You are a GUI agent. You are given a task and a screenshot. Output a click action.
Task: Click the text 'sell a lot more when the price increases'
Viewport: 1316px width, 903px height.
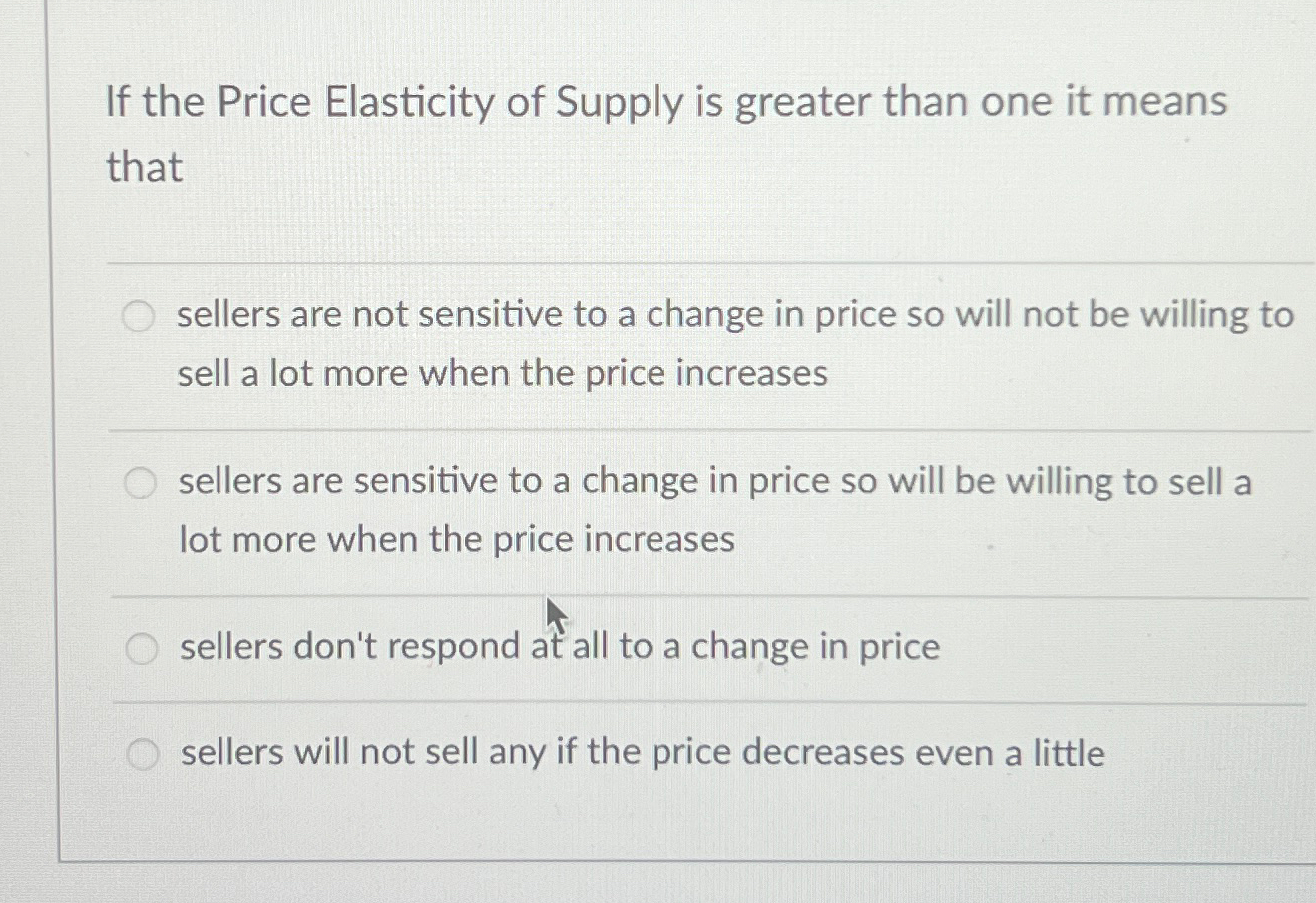click(499, 373)
